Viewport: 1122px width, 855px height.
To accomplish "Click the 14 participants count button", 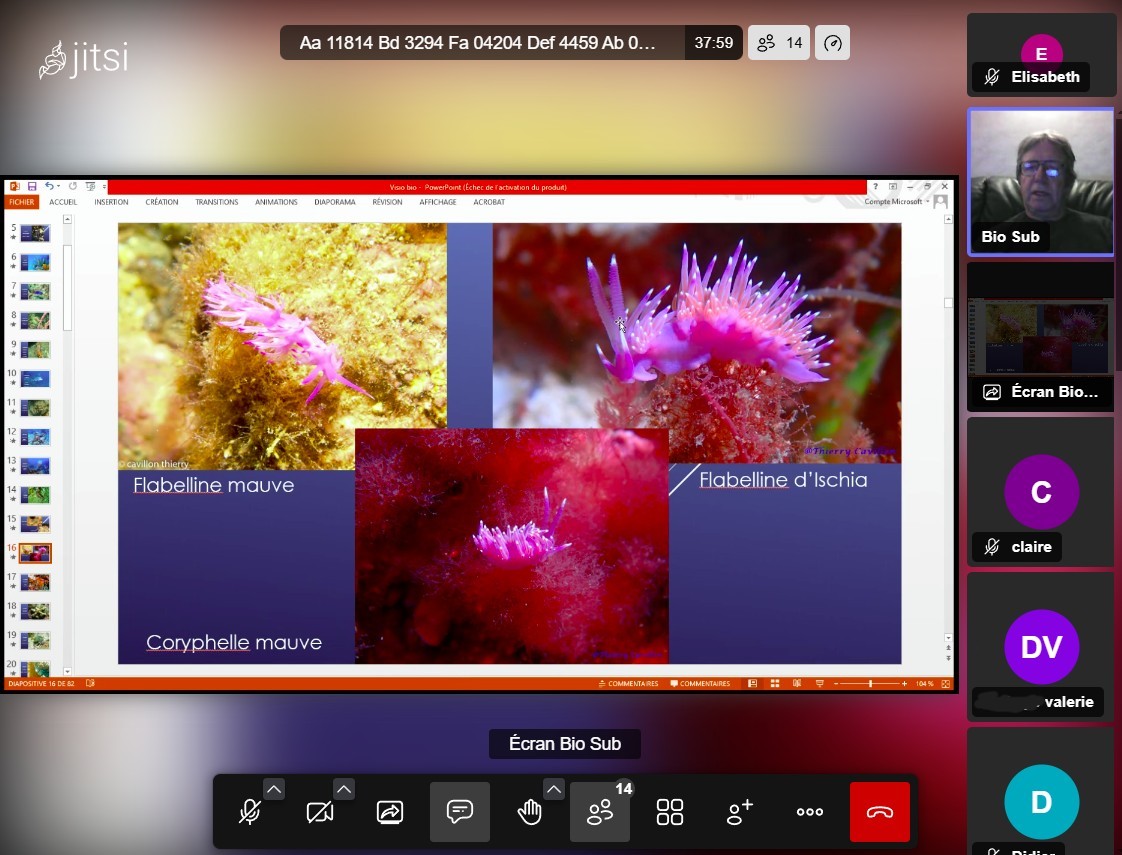I will [x=779, y=43].
